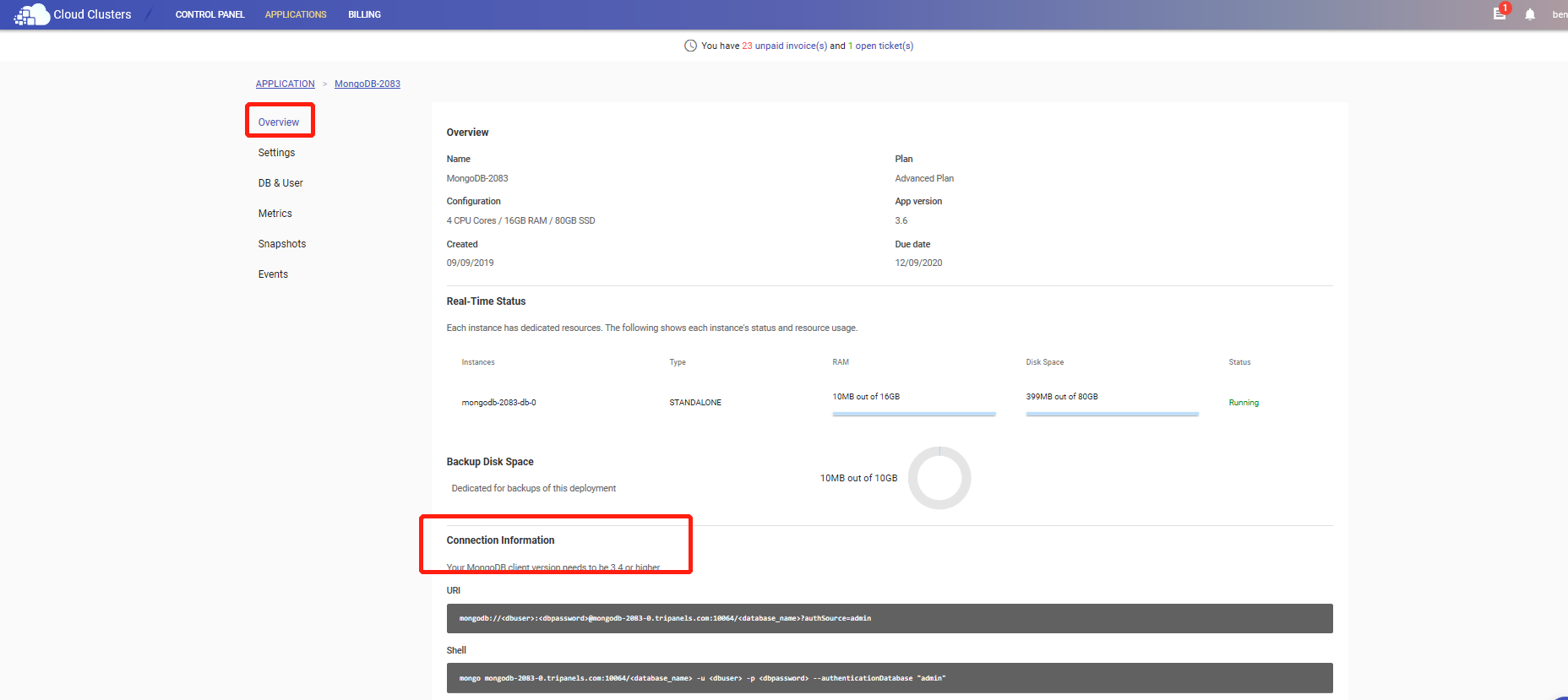Click the Real-Time Status heading
The image size is (1568, 700).
[486, 301]
